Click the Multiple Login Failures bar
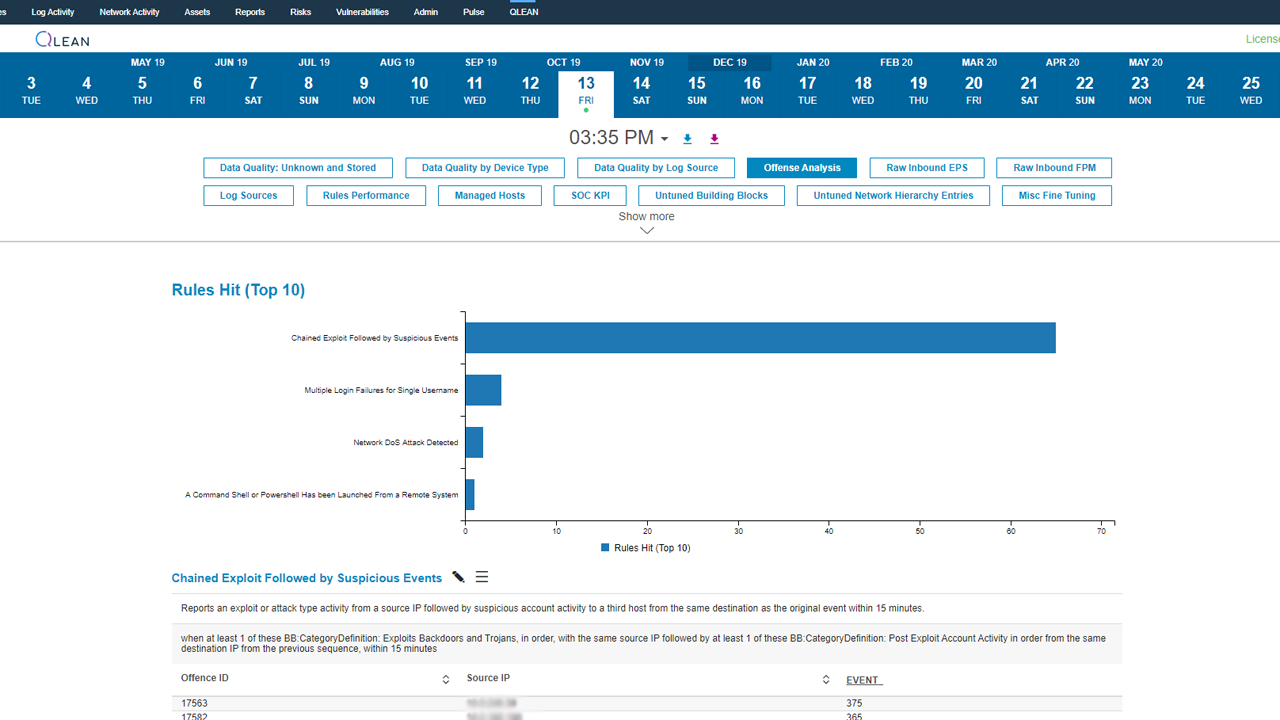The height and width of the screenshot is (720, 1280). [x=483, y=390]
